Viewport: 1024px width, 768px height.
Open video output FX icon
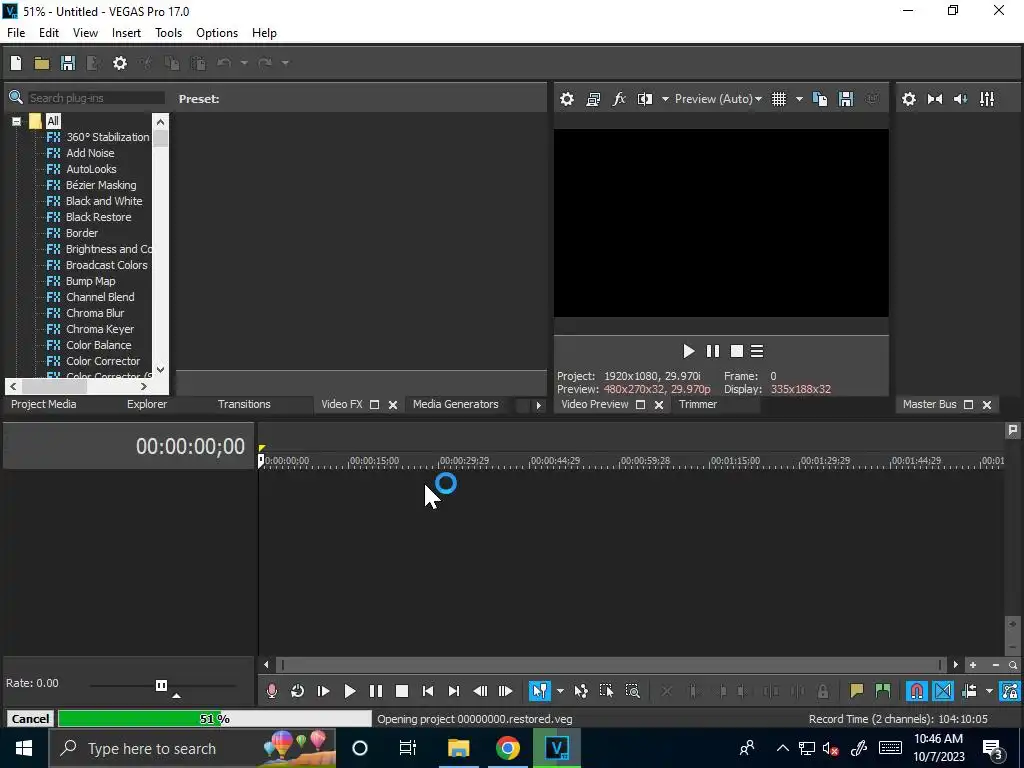click(619, 99)
